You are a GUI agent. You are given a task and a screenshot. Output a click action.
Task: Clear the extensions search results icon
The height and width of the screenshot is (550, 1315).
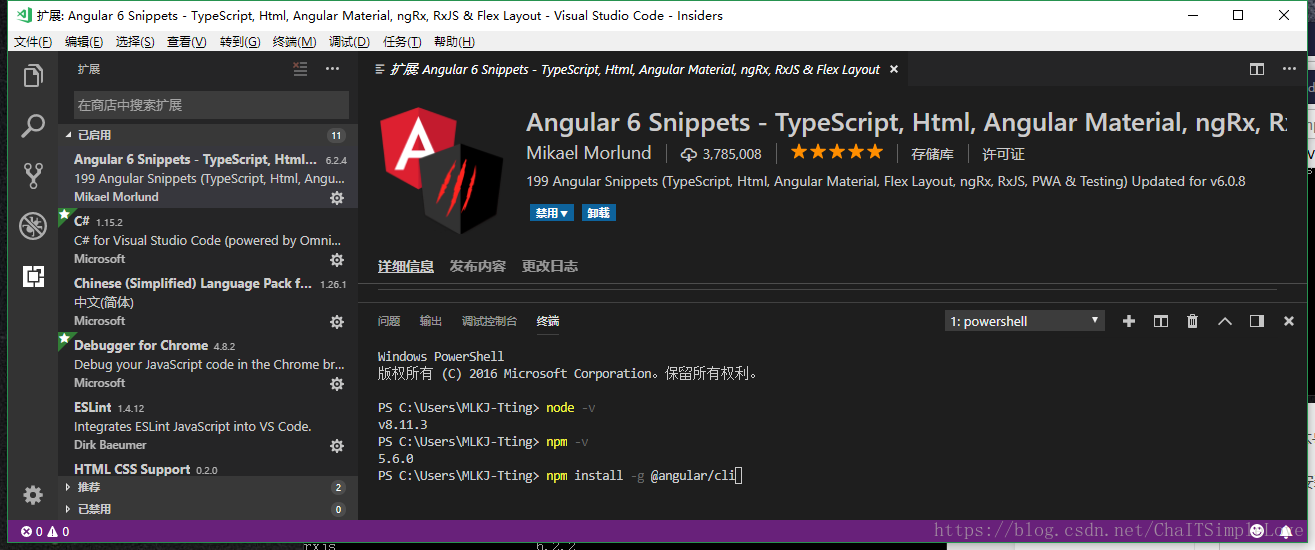pyautogui.click(x=300, y=69)
